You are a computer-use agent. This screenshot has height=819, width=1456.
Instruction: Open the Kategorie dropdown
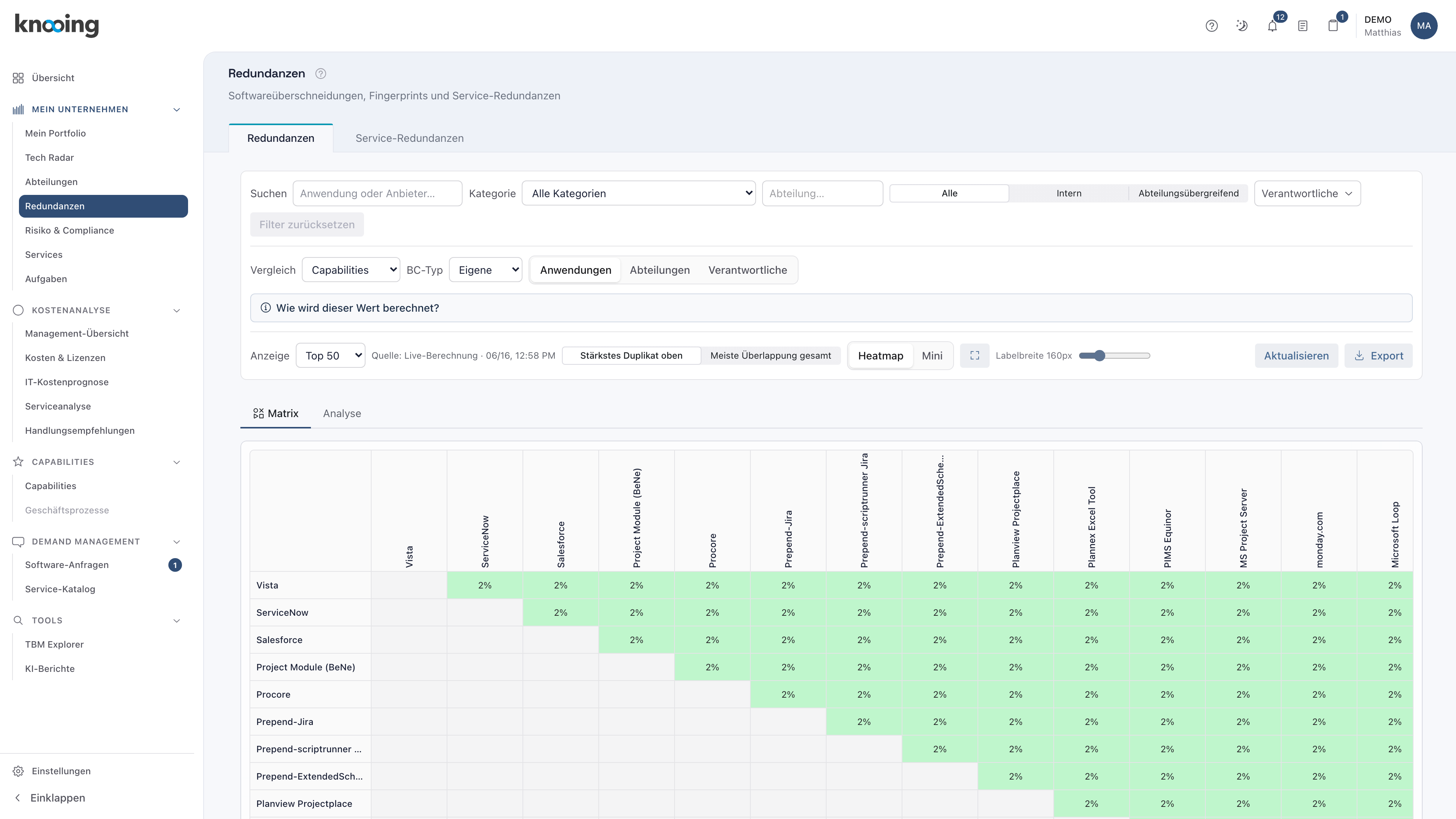639,193
